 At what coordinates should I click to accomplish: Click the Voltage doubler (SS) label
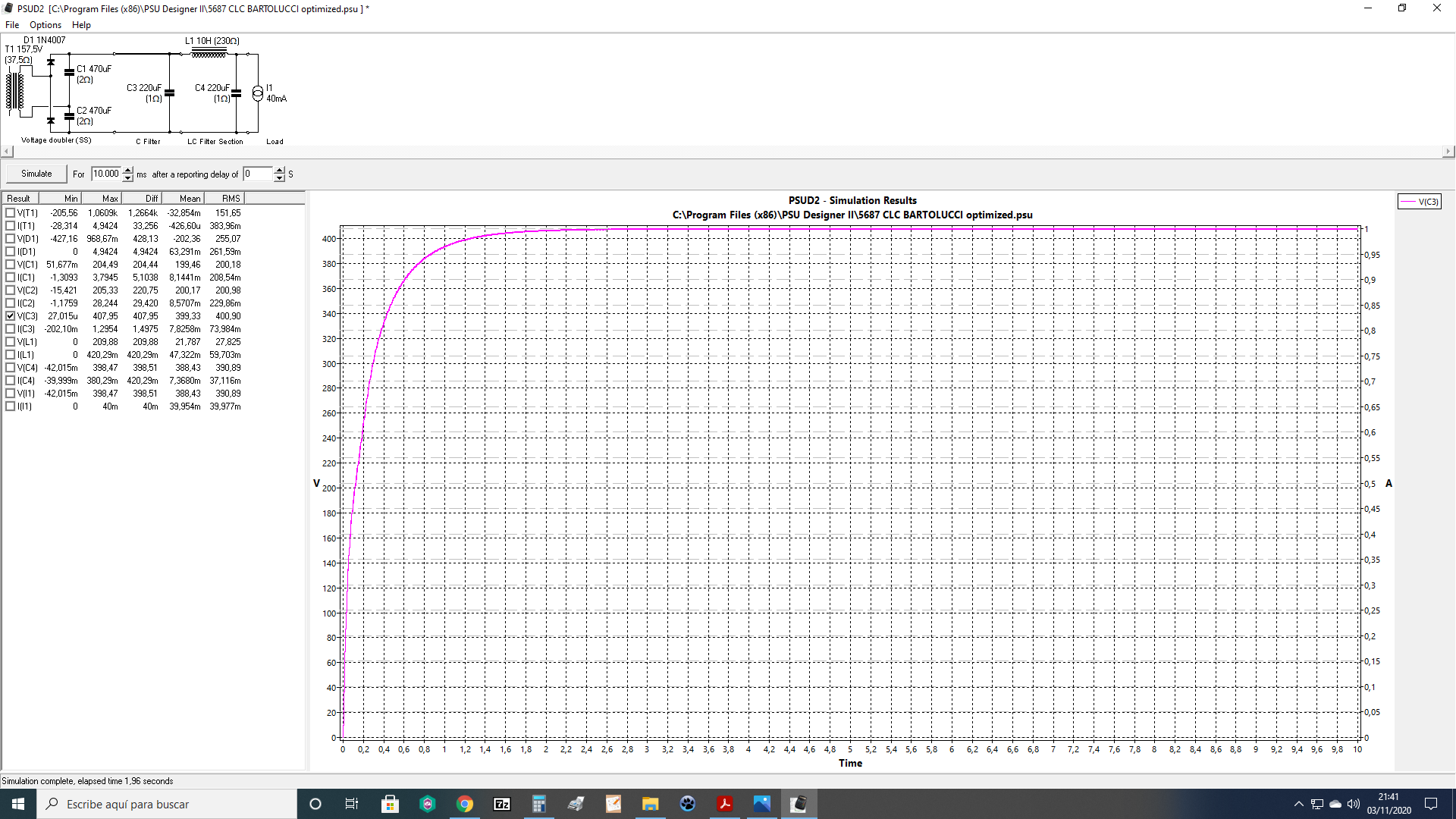pyautogui.click(x=56, y=140)
